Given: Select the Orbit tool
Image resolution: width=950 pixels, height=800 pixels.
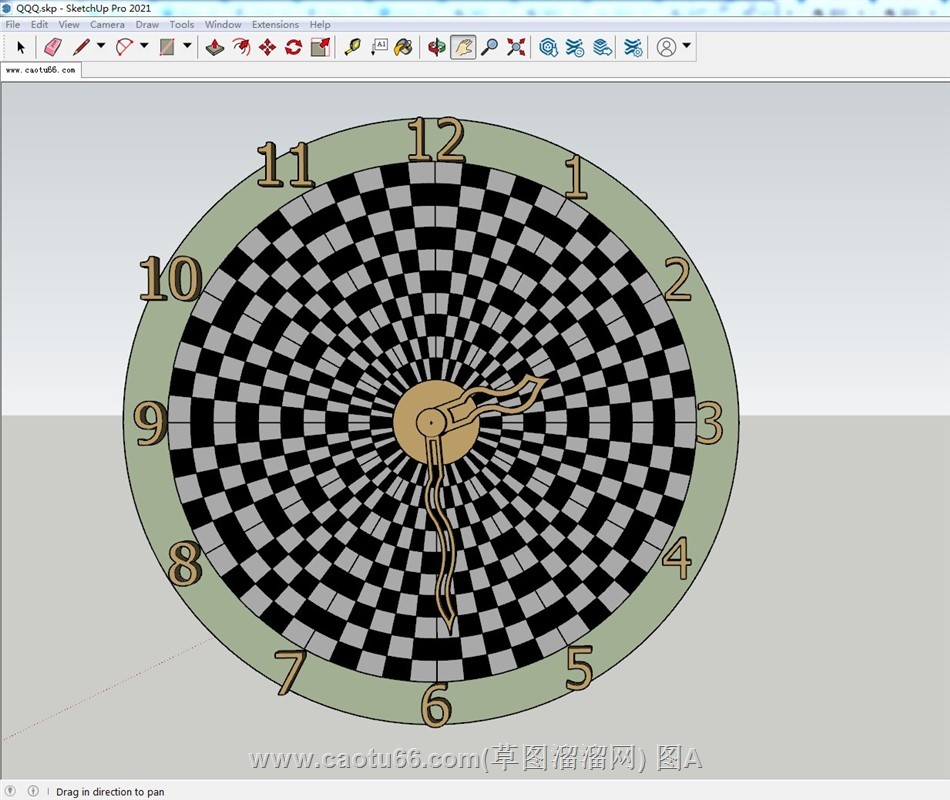Looking at the screenshot, I should 436,47.
